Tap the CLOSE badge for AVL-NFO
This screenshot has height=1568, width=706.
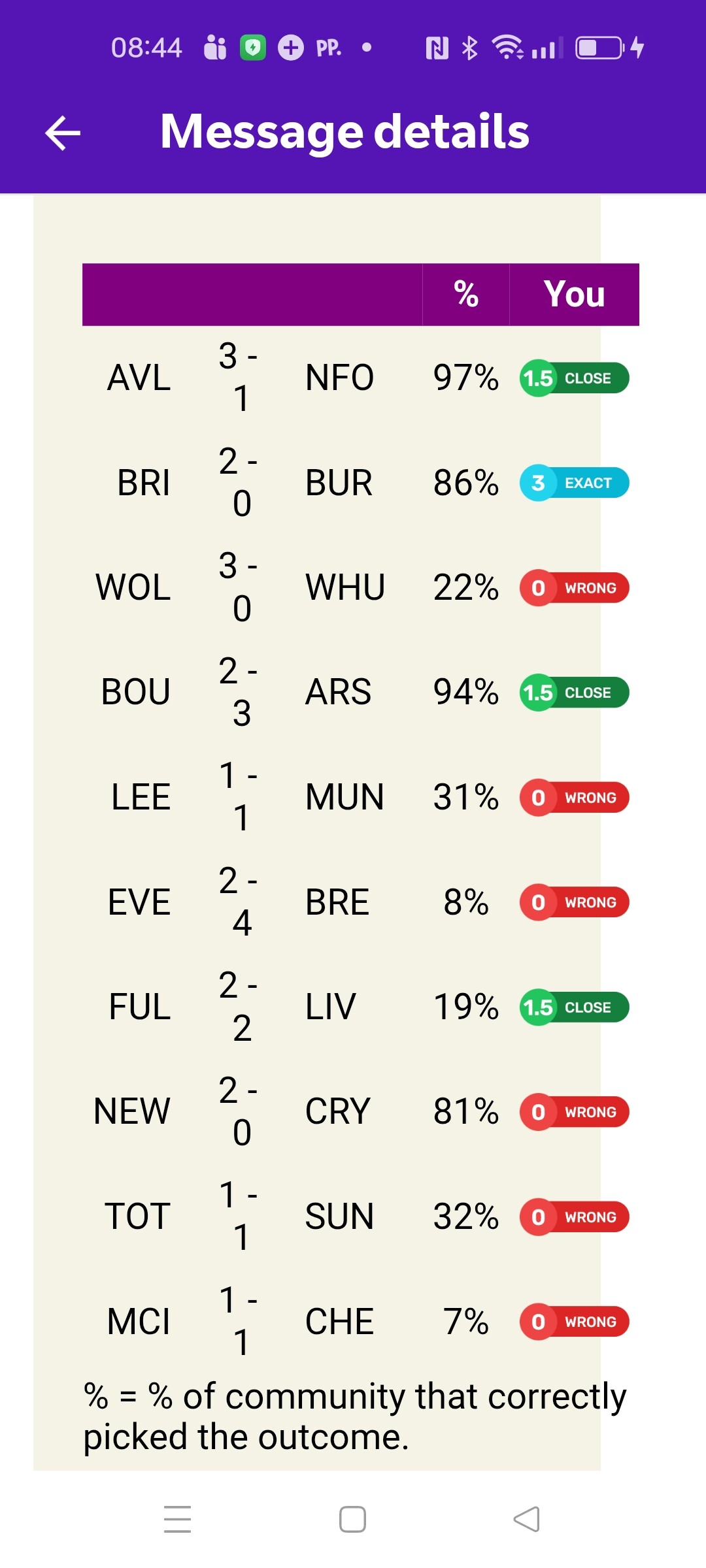(x=574, y=378)
